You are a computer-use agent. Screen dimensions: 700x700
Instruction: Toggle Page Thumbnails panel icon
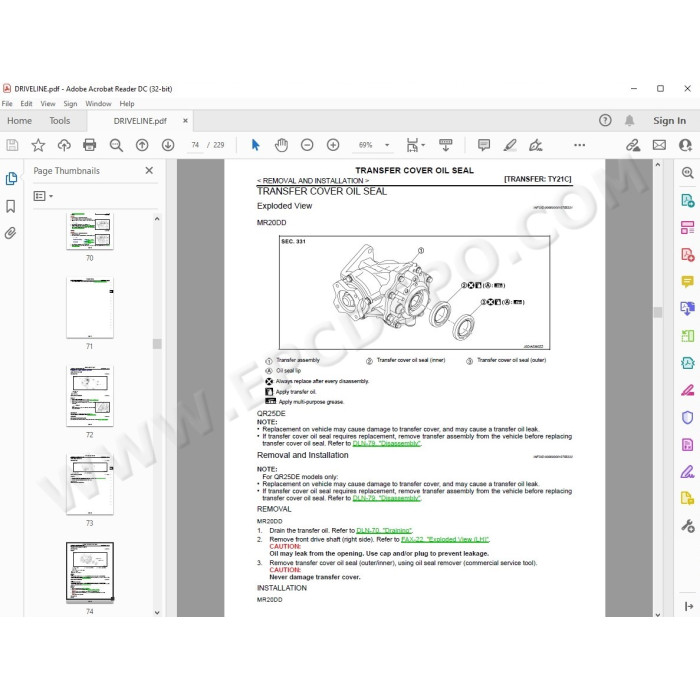[11, 179]
